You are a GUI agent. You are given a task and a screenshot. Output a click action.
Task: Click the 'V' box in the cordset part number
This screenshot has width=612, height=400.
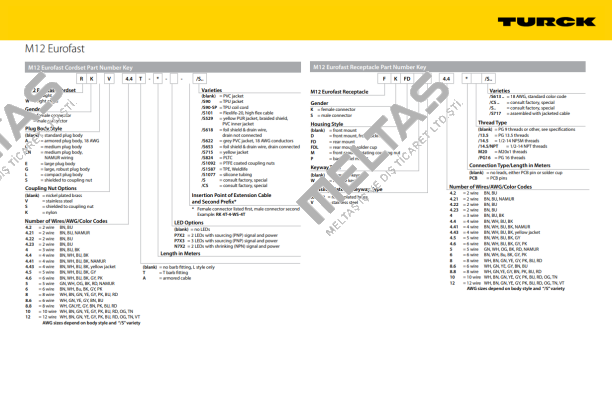[109, 79]
